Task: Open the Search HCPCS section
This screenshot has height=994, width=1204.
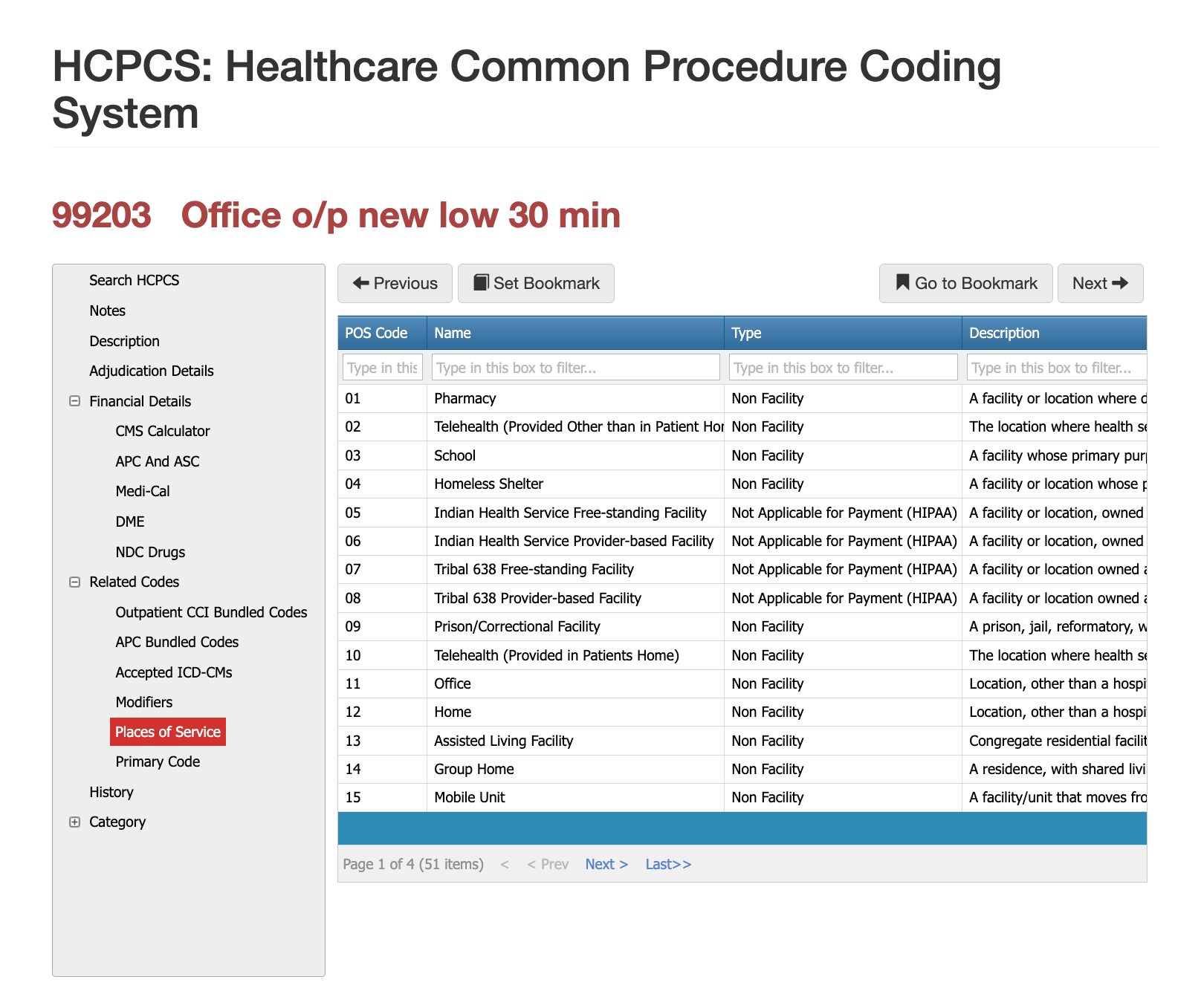Action: 134,280
